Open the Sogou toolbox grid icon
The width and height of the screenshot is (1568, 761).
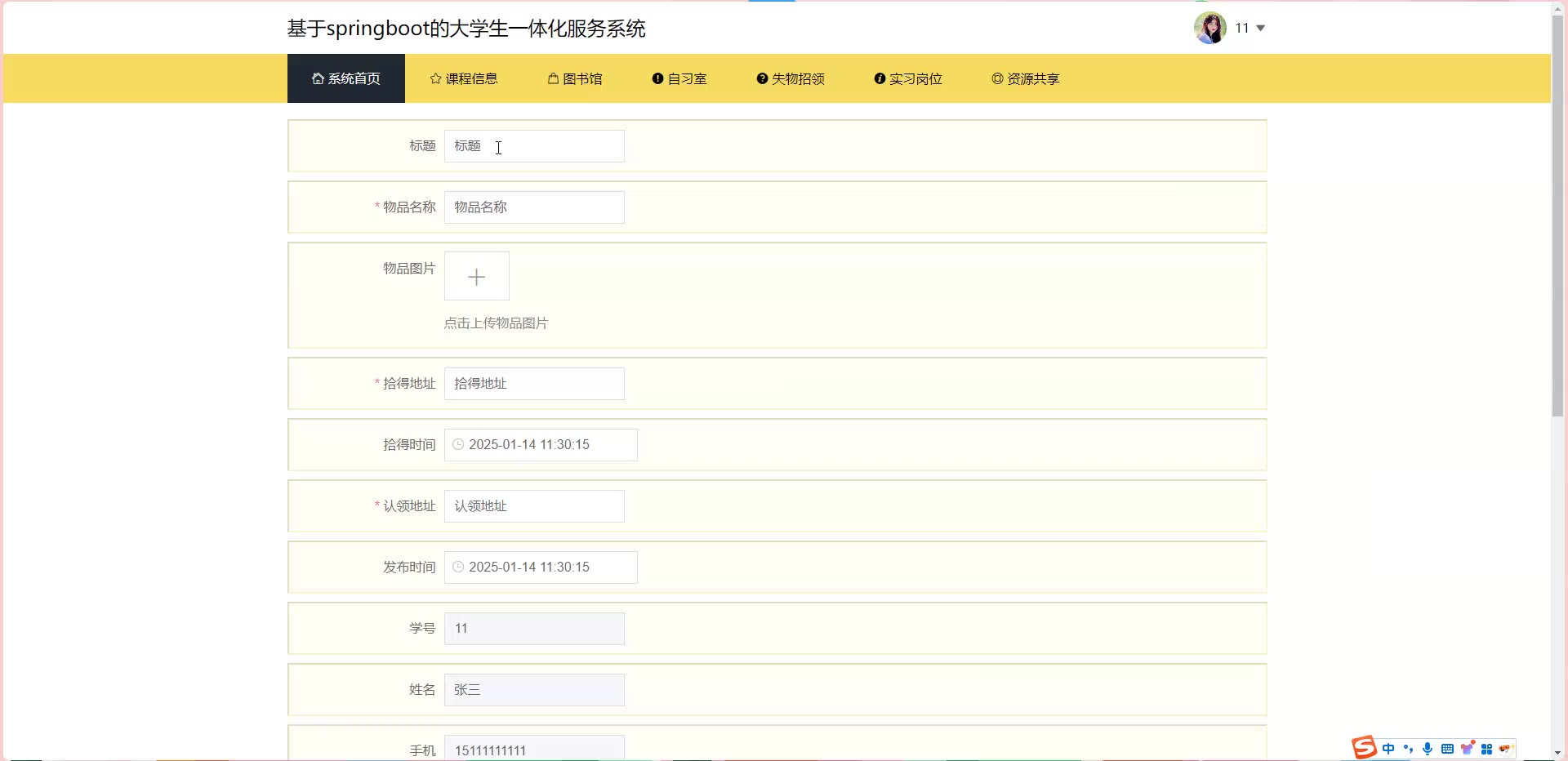(1487, 749)
